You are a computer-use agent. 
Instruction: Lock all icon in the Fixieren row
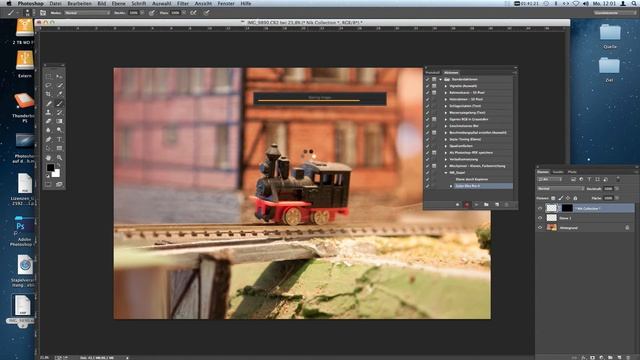coord(576,198)
